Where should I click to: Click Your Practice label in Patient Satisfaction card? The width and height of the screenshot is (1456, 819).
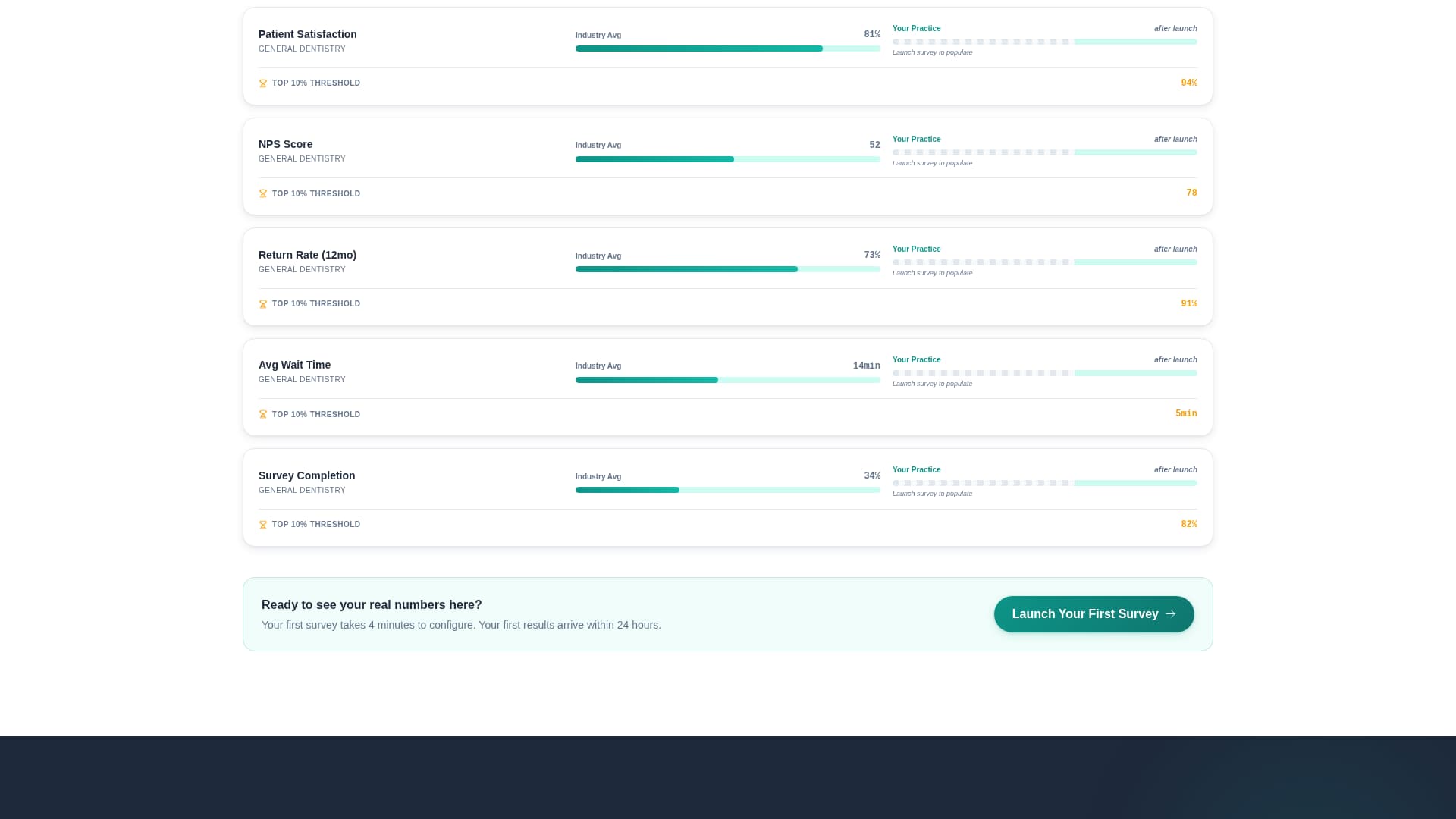(916, 29)
